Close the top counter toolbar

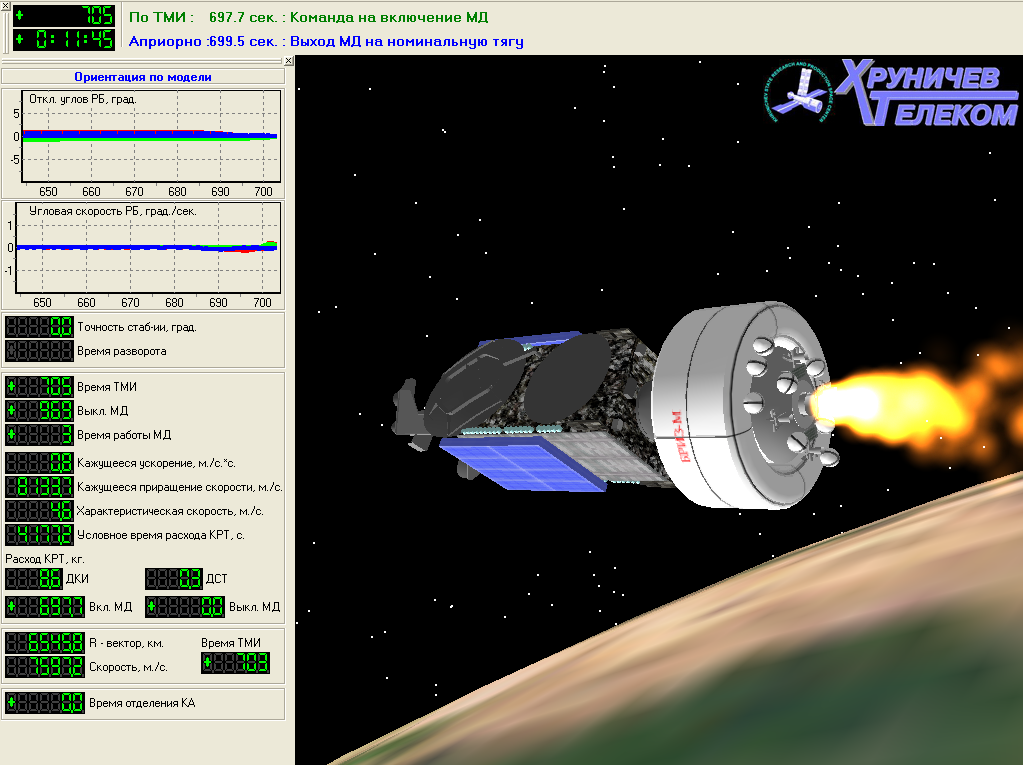click(x=5, y=6)
